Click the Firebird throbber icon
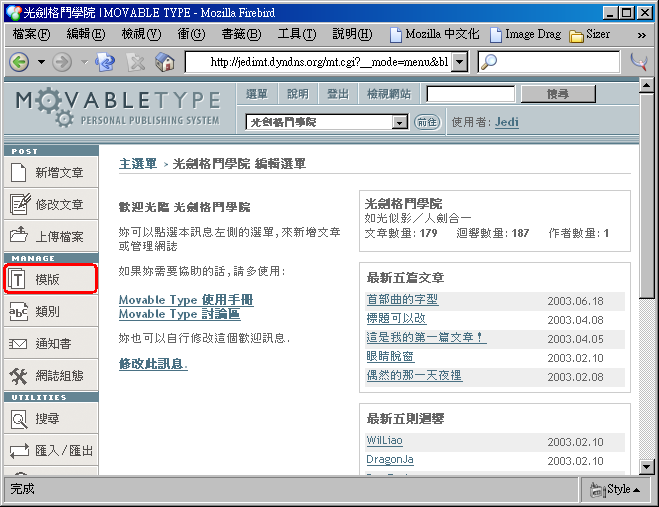 [x=639, y=62]
